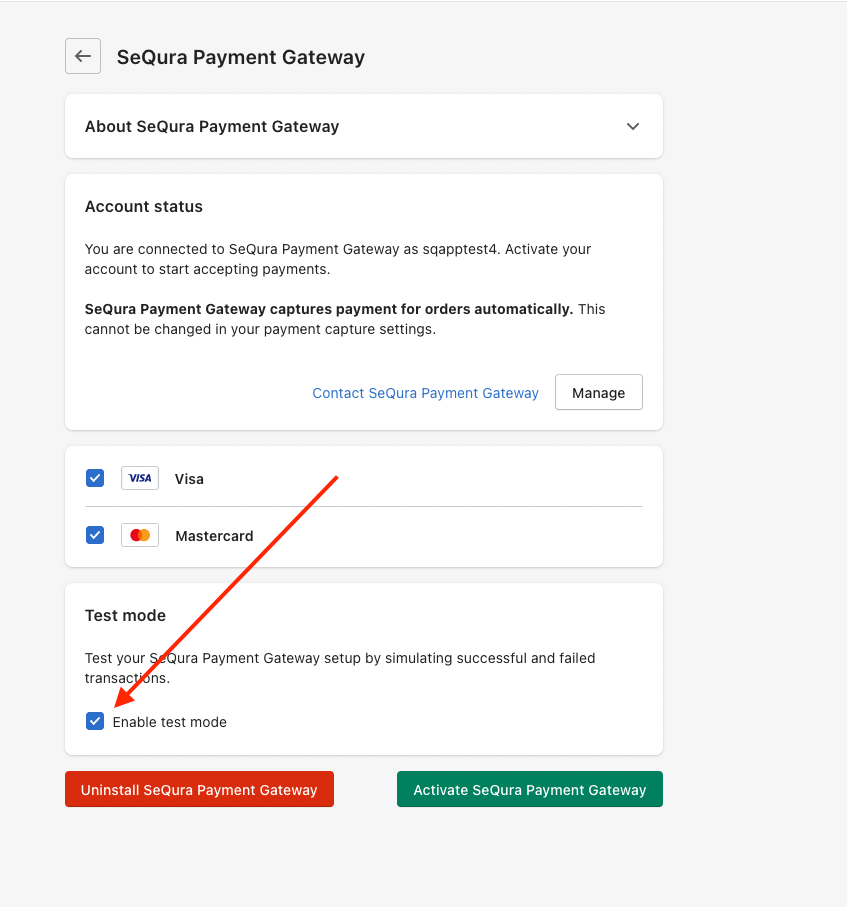The width and height of the screenshot is (847, 907).
Task: Click the Manage button
Action: 598,392
